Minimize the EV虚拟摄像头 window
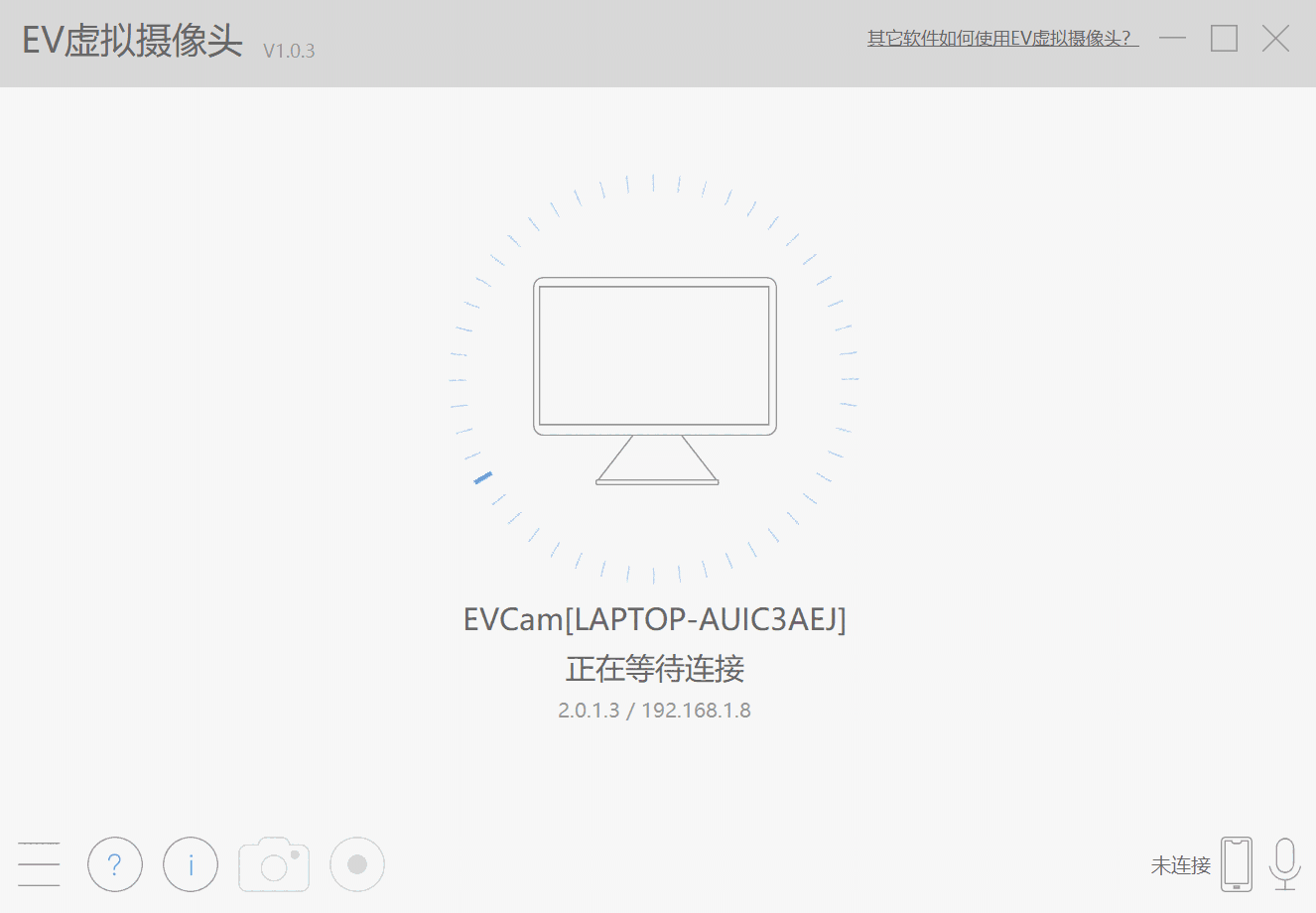The height and width of the screenshot is (913, 1316). tap(1173, 38)
